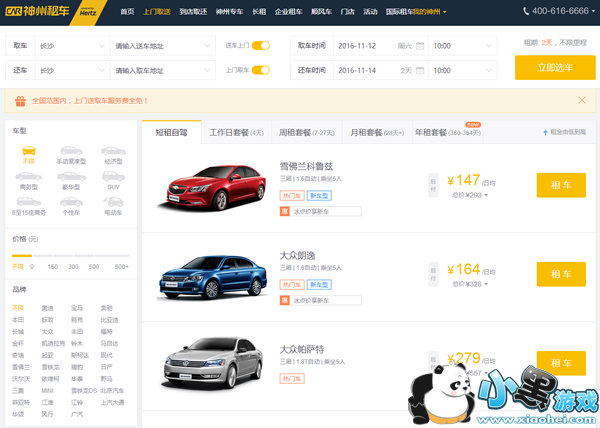Open calendar icon for 还车时间 date
The image size is (600, 428).
coord(420,70)
